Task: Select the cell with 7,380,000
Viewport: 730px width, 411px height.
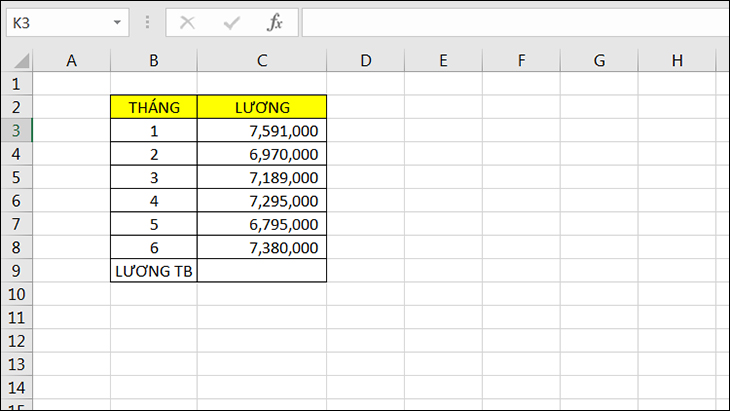Action: 262,247
